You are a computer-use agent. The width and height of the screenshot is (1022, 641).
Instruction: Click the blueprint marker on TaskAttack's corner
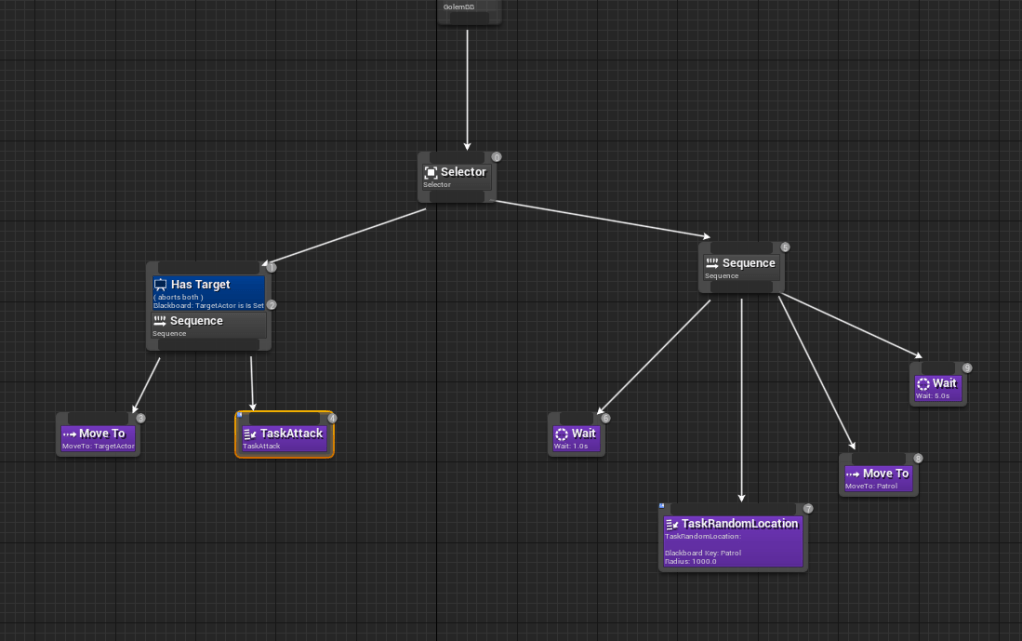(240, 415)
